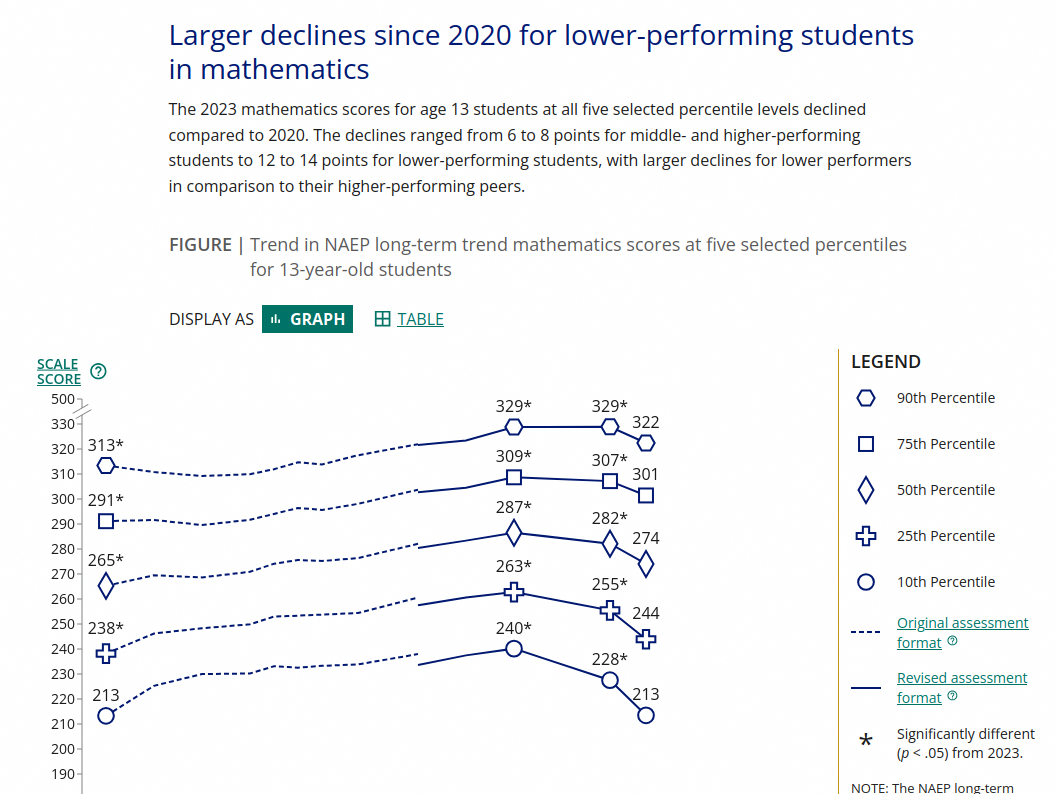Click the 25th percentile 238* cross marker

coord(106,653)
